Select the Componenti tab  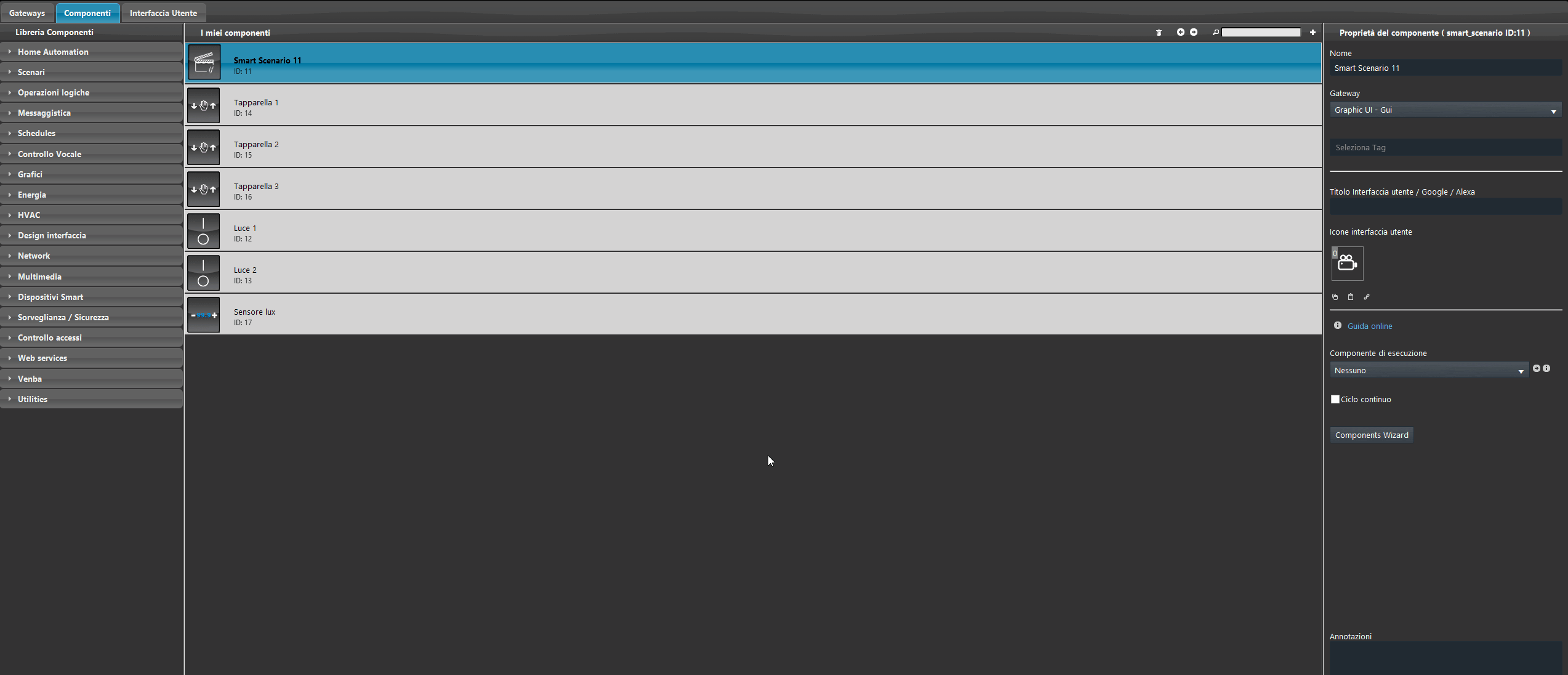(x=88, y=13)
